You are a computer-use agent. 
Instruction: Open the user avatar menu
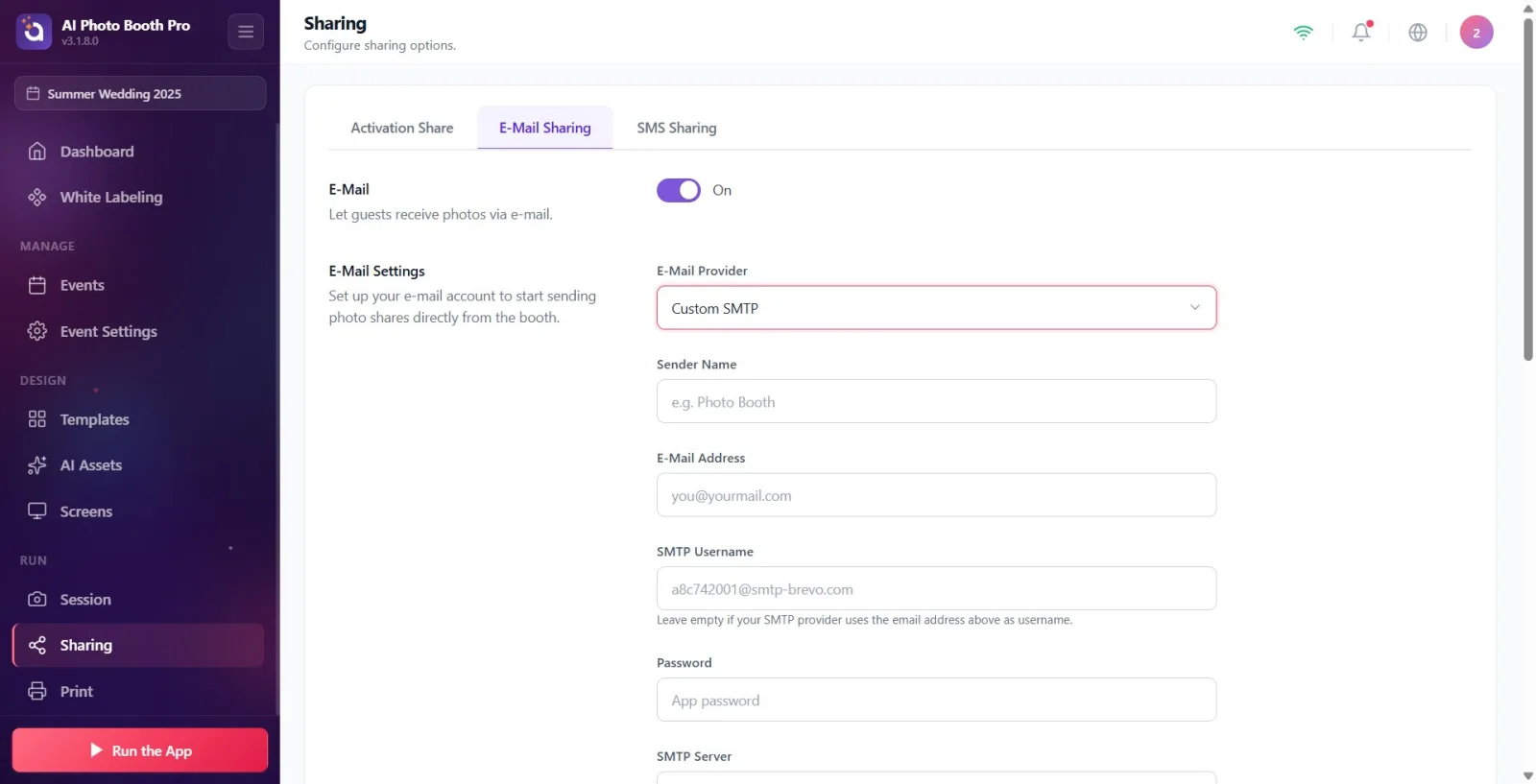click(x=1476, y=32)
